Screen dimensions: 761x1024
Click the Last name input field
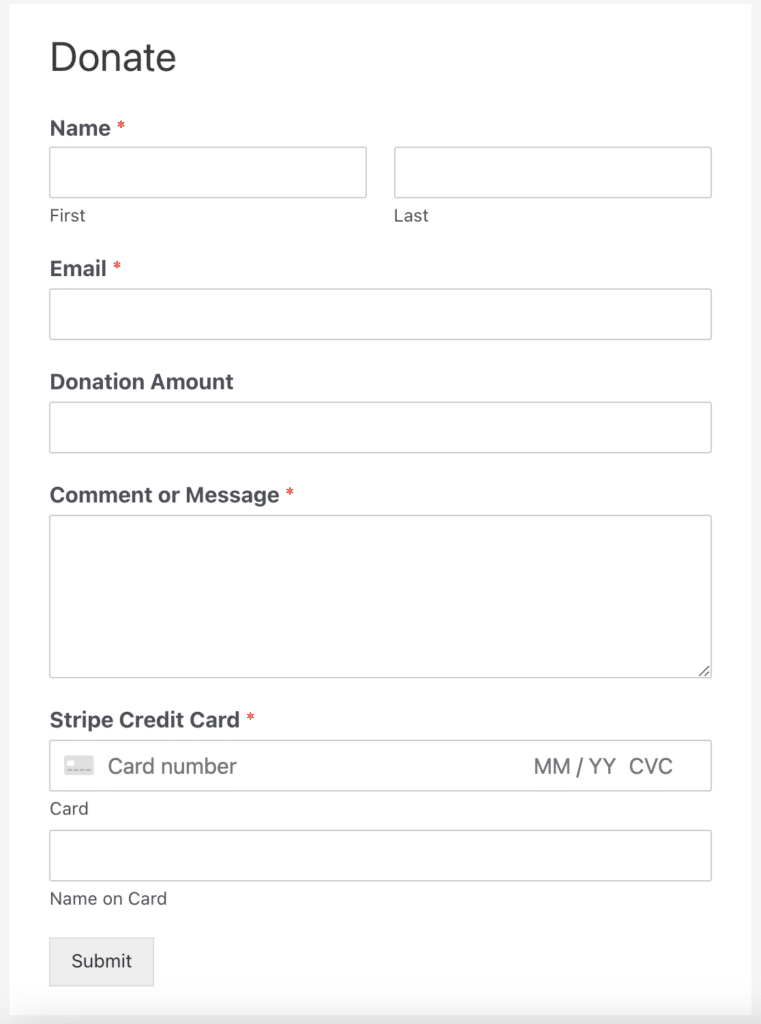(x=550, y=171)
